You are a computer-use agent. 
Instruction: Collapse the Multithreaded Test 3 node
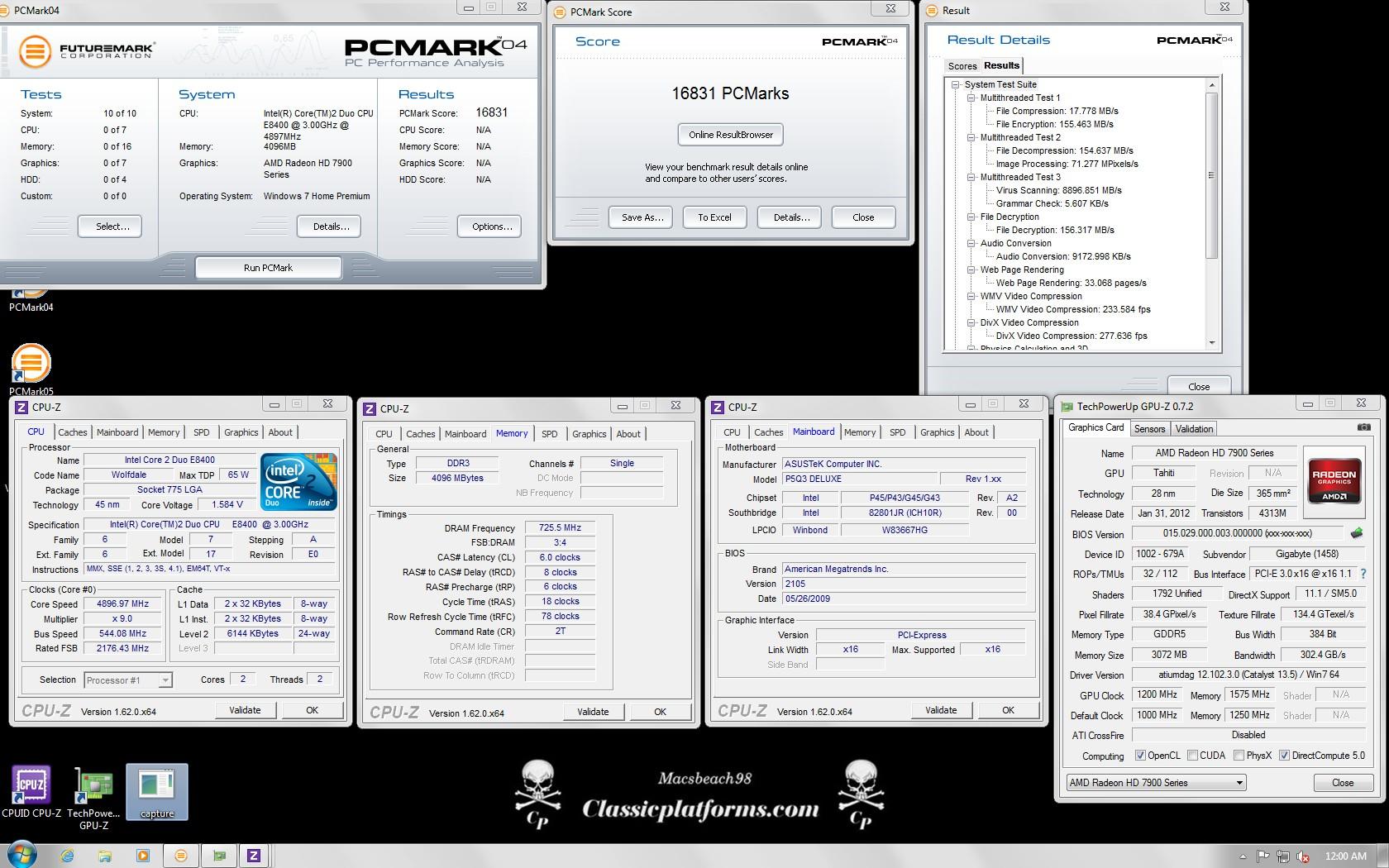(x=971, y=177)
